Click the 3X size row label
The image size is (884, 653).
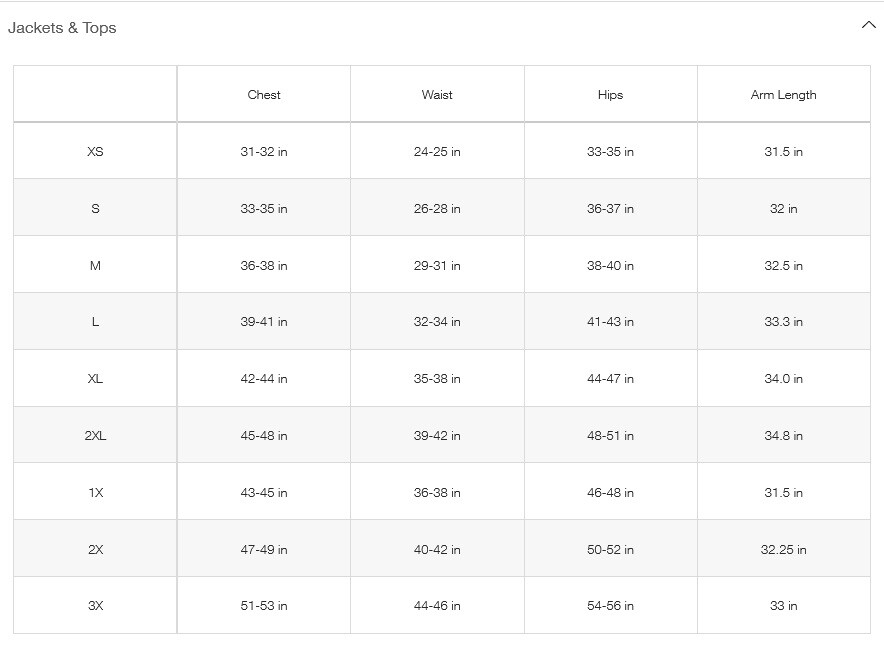click(x=96, y=606)
